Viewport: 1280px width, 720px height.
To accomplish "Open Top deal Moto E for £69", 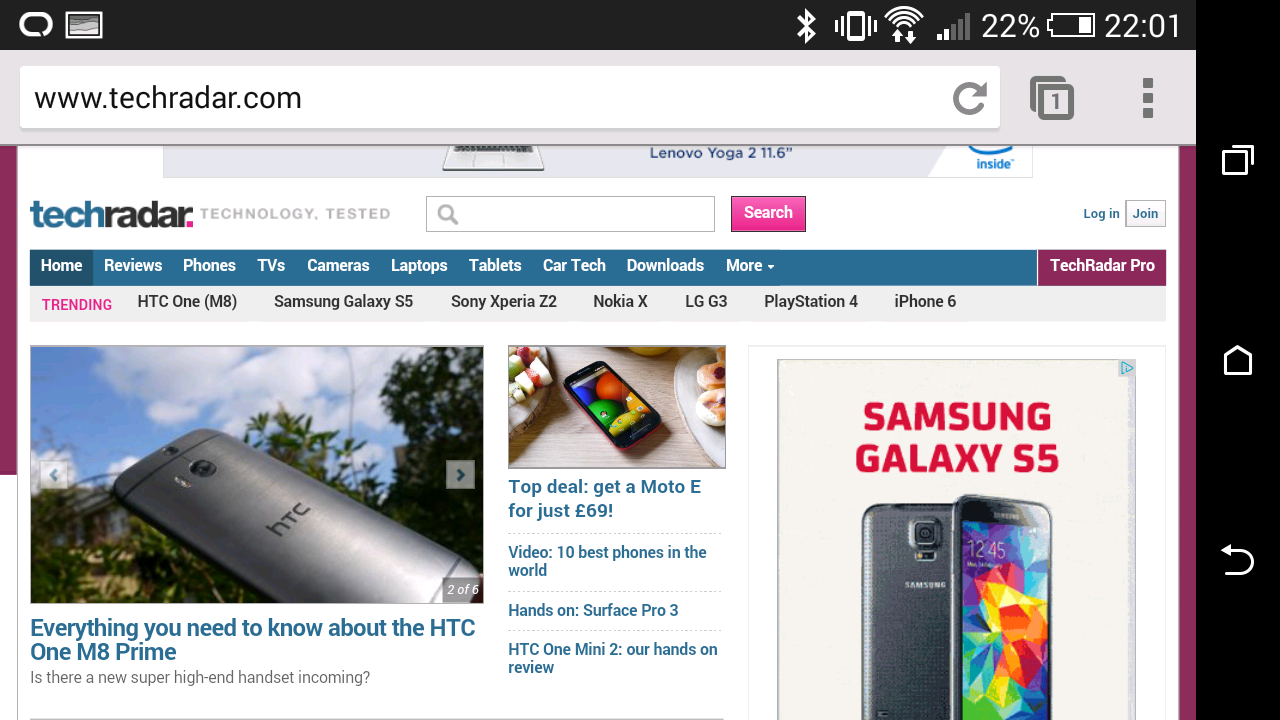I will [x=605, y=499].
